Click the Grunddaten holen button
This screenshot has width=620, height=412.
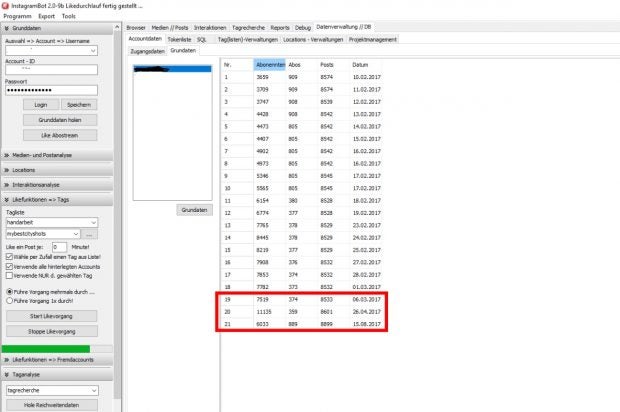click(50, 119)
